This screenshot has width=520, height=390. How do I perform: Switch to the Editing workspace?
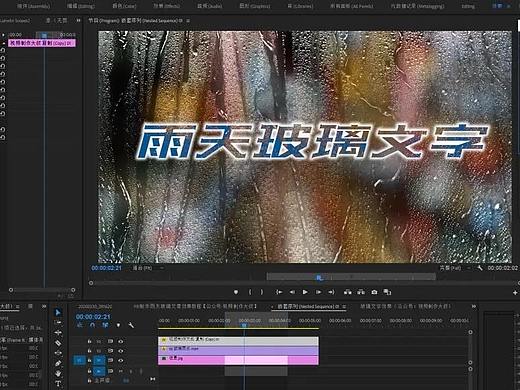click(x=81, y=6)
